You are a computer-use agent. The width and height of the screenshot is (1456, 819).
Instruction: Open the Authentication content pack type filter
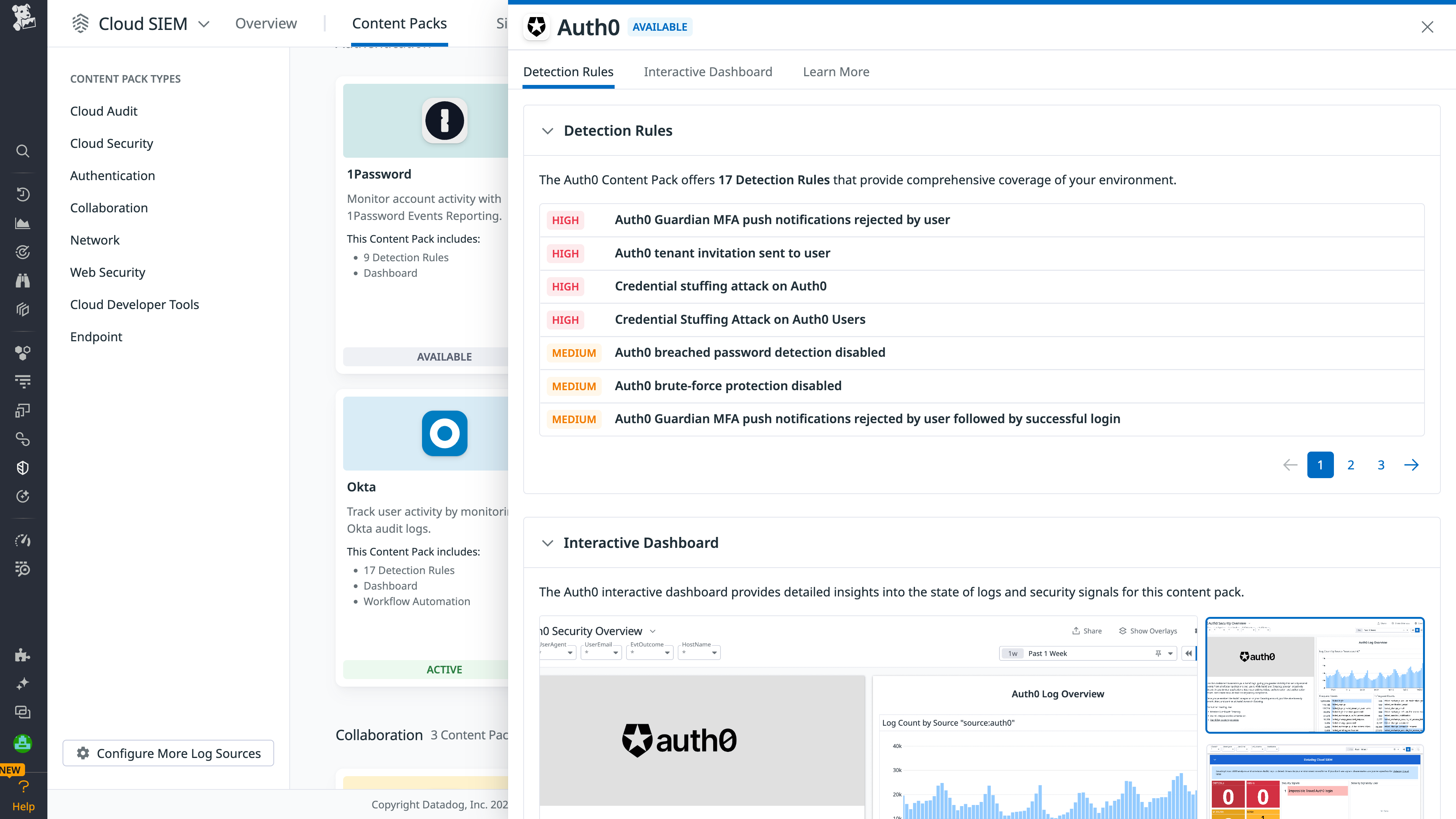point(113,175)
